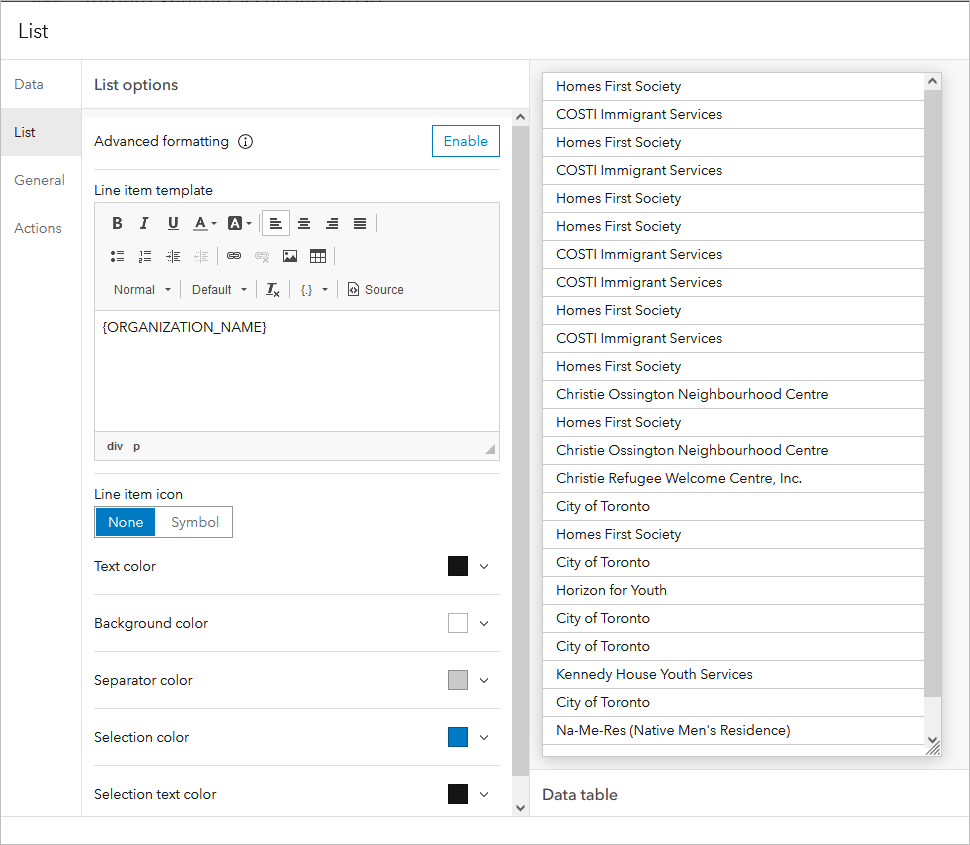Click the black Text color swatch

(x=458, y=566)
